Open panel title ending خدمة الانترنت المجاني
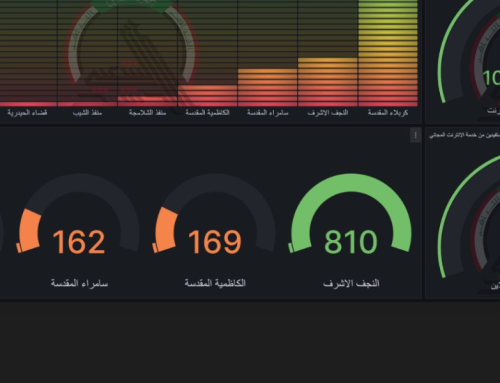Image resolution: width=500 pixels, height=383 pixels. click(x=465, y=135)
